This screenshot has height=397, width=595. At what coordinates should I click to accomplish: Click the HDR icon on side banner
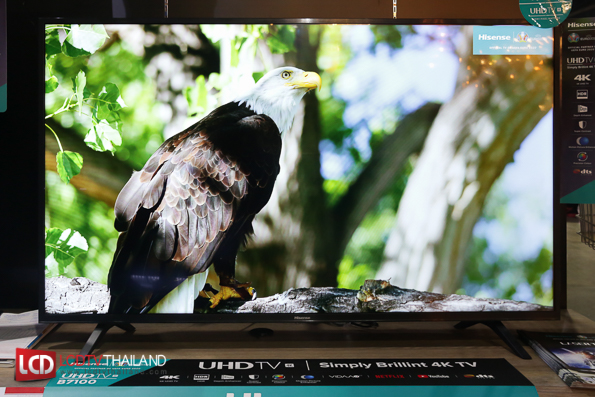coord(582,94)
